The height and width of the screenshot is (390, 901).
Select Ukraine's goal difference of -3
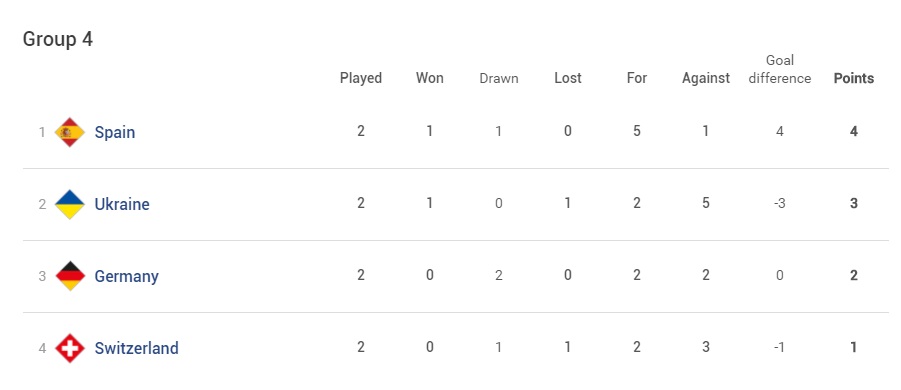[779, 203]
